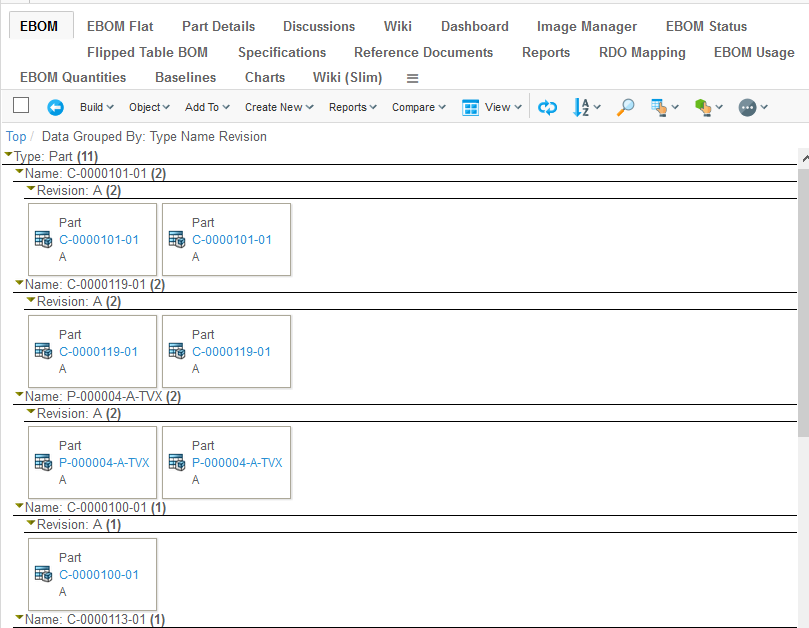Expand the Compare dropdown menu

click(x=418, y=107)
